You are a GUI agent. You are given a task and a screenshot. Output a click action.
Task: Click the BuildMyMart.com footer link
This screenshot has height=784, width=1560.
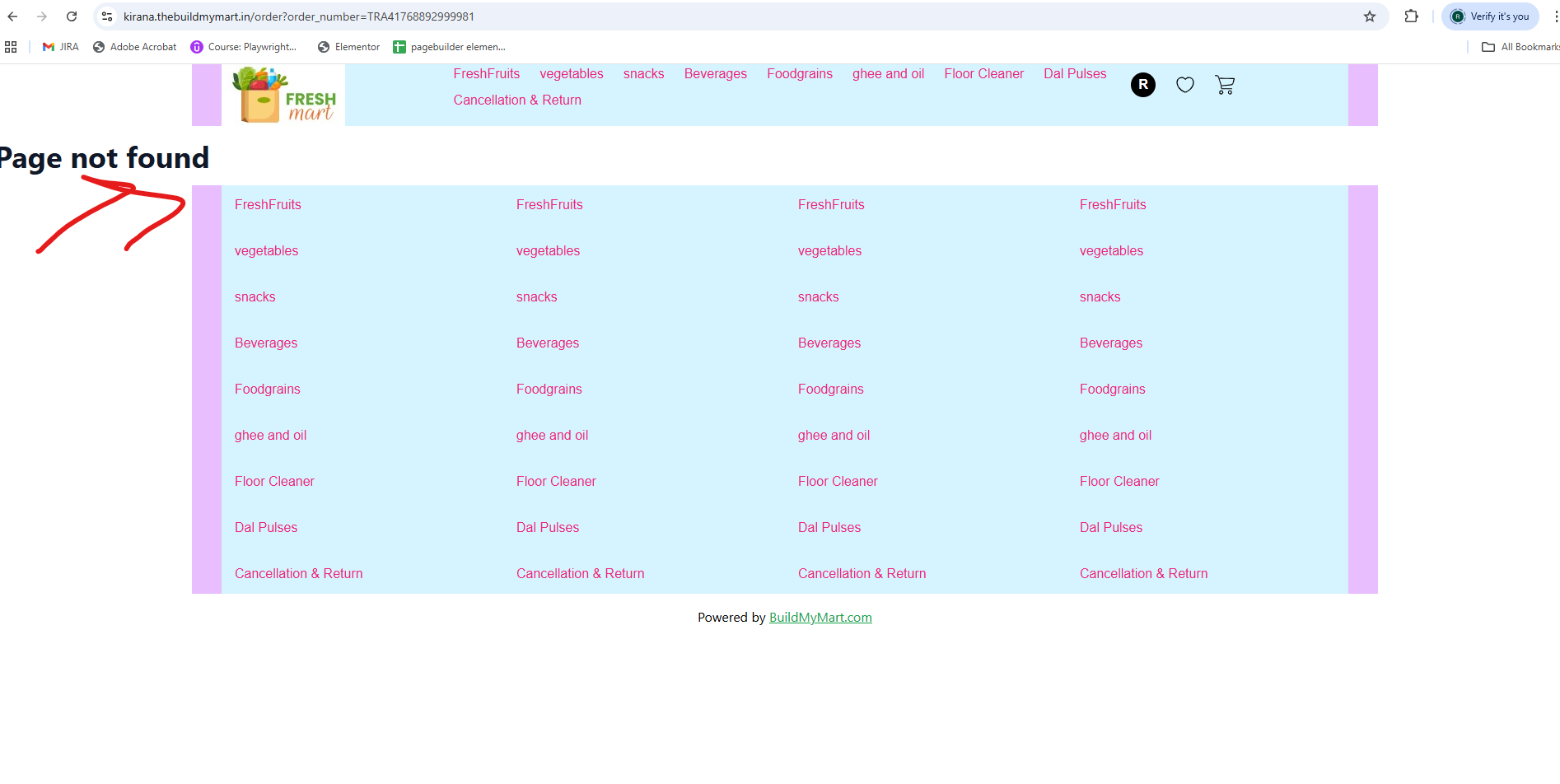point(820,618)
